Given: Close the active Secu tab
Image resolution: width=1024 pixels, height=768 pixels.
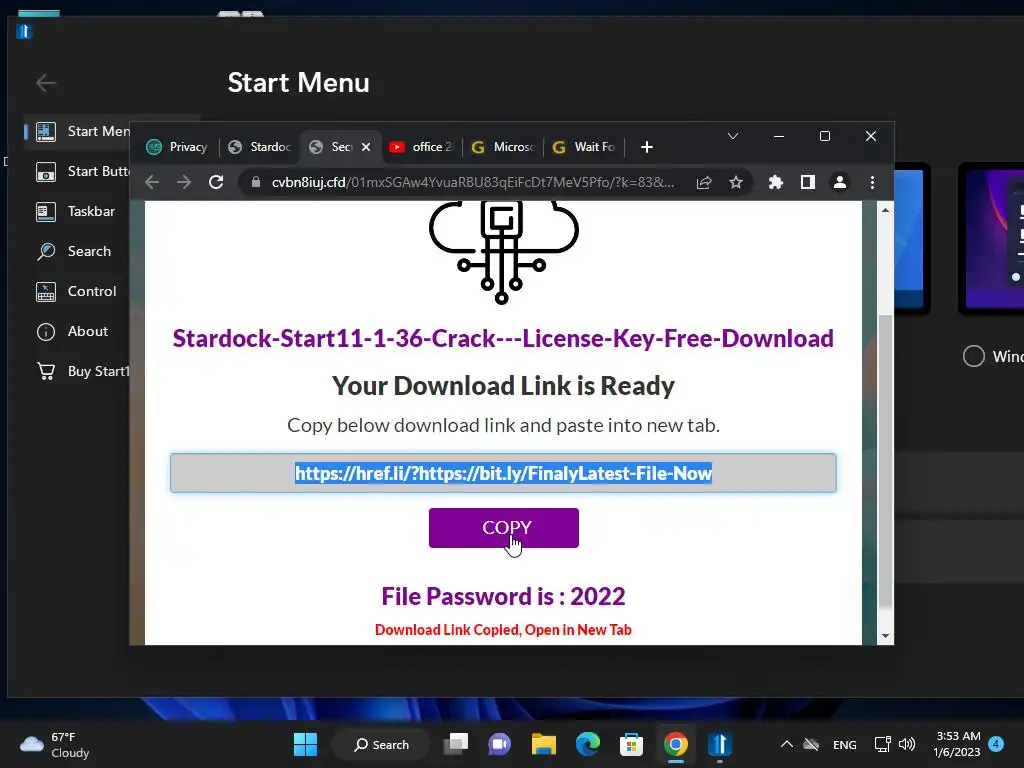Looking at the screenshot, I should (x=366, y=147).
